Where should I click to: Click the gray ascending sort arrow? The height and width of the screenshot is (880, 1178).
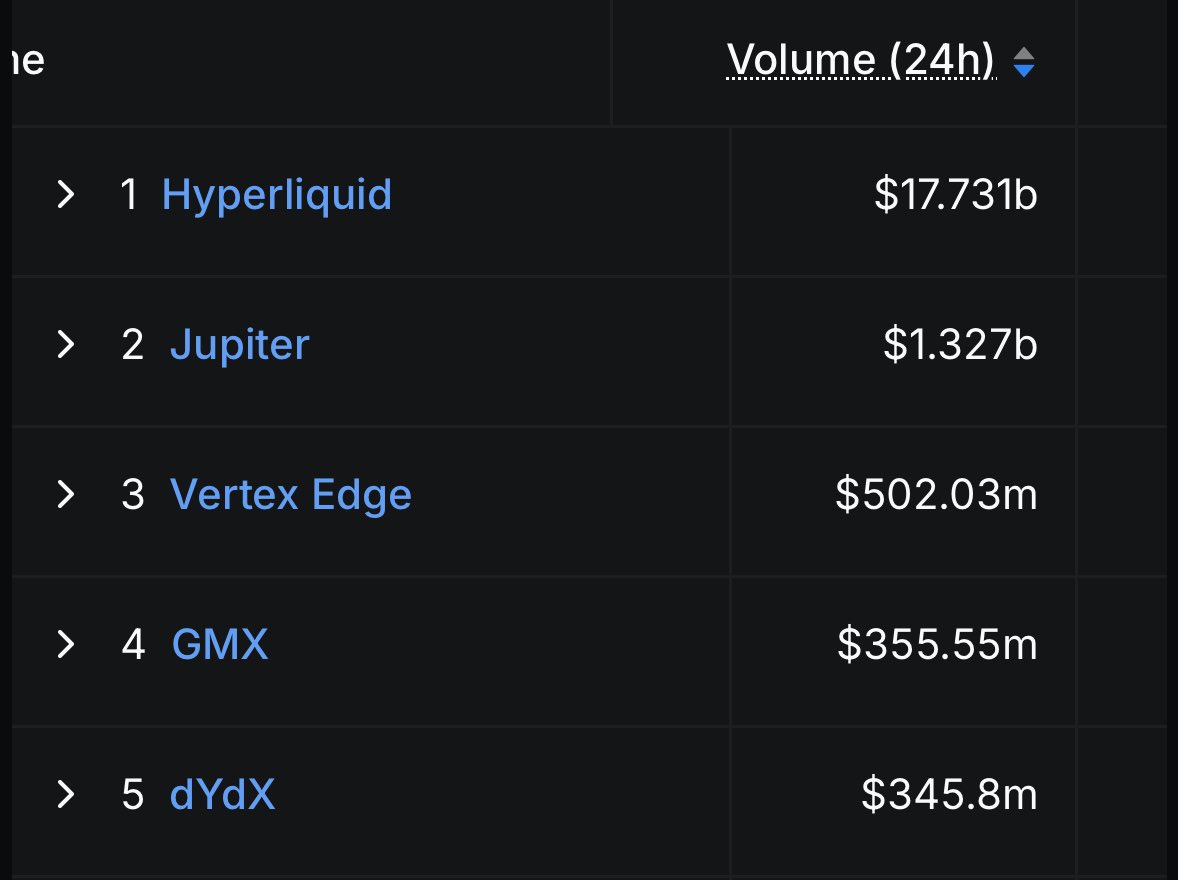1024,53
